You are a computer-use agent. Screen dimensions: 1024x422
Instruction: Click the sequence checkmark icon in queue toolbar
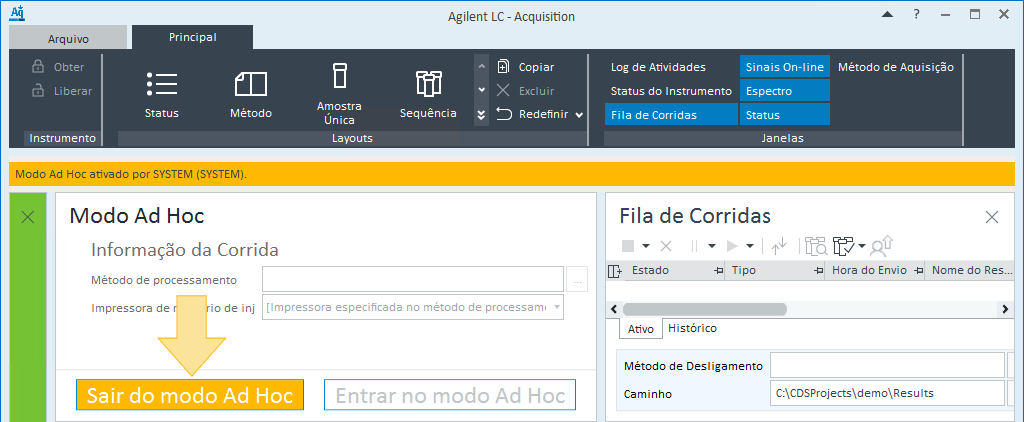[844, 246]
